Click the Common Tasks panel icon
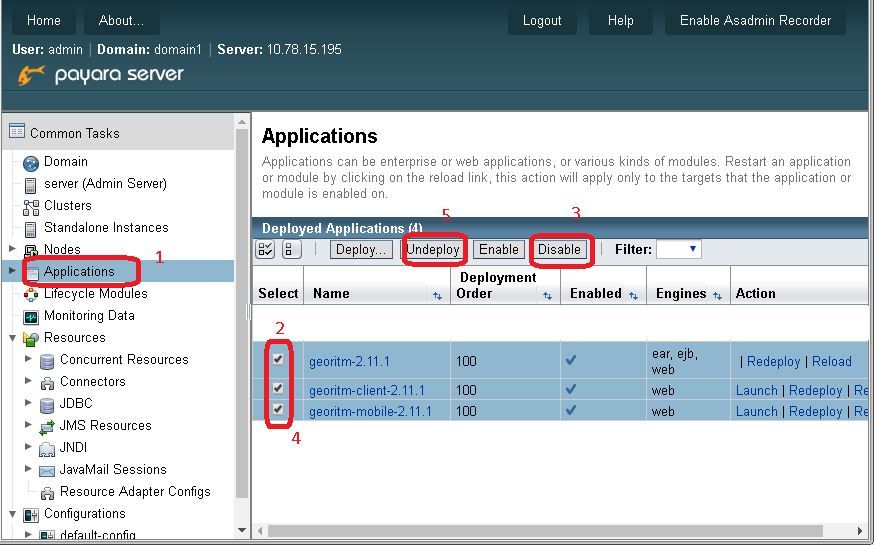Screen dimensions: 874x545 (x=17, y=132)
